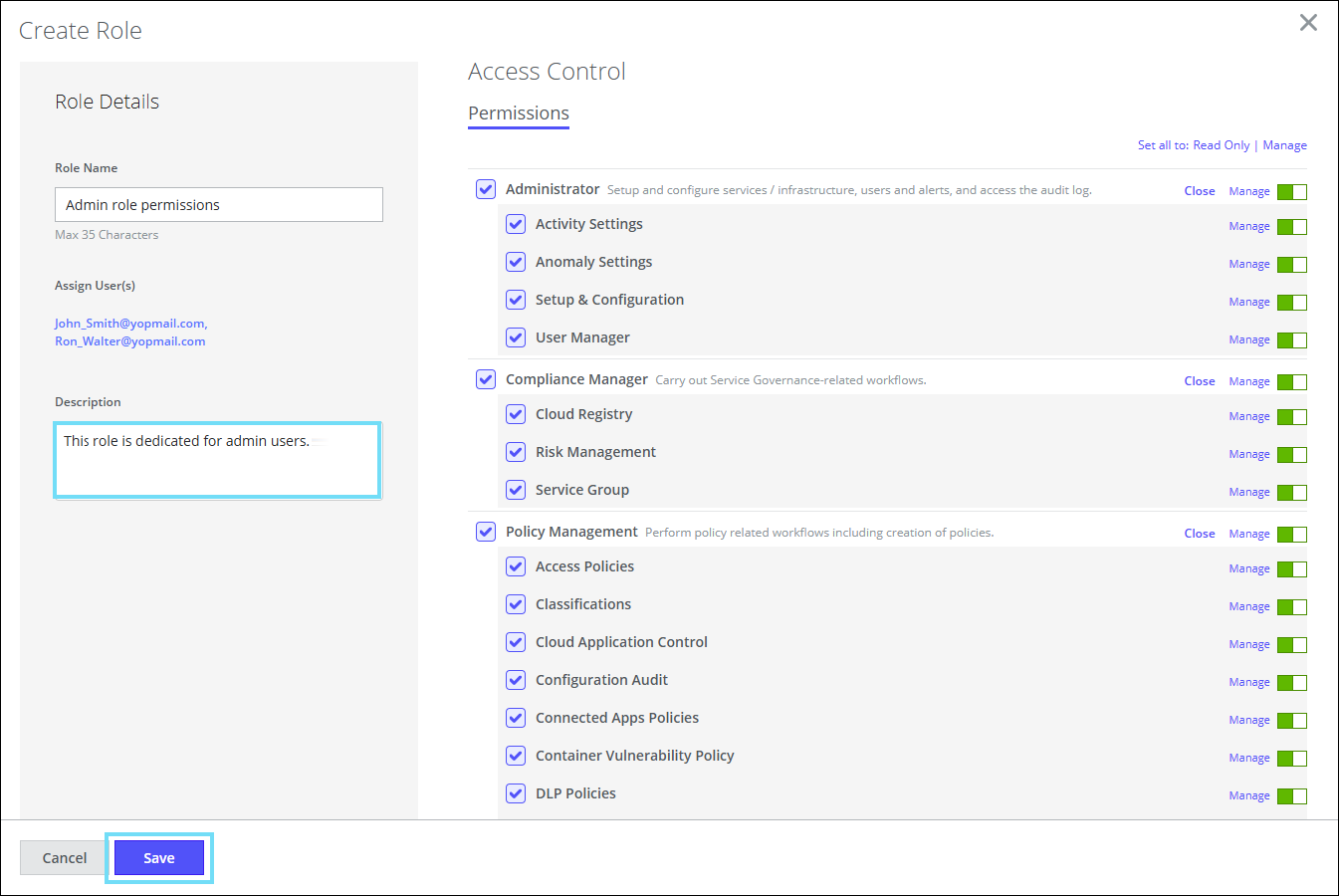Flip the DLP Policies manage toggle
1339x896 pixels.
click(x=1291, y=796)
